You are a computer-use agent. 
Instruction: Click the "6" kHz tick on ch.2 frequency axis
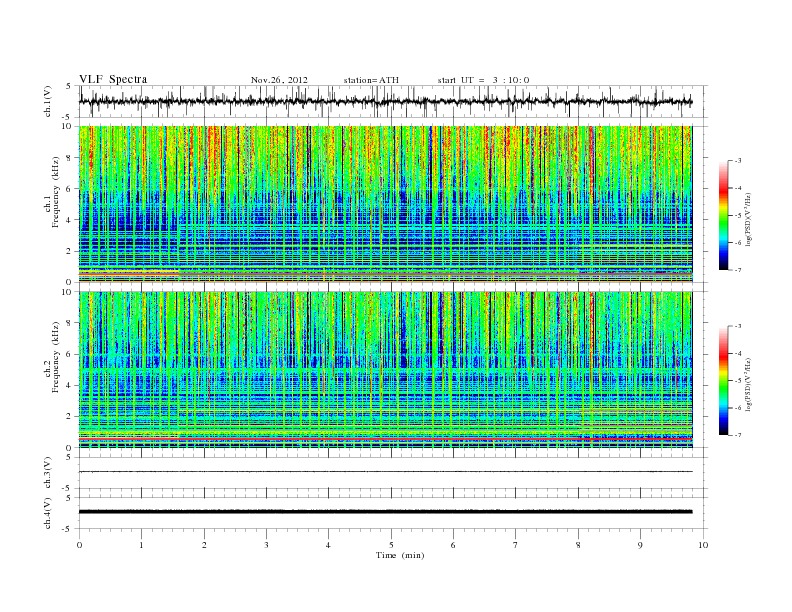tap(69, 354)
